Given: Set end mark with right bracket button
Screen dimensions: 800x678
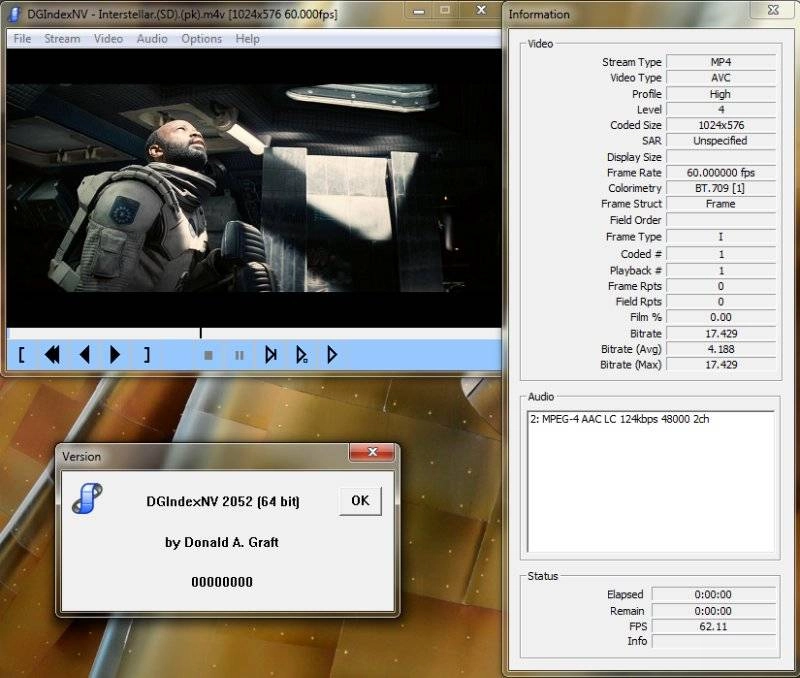Looking at the screenshot, I should click(x=146, y=355).
